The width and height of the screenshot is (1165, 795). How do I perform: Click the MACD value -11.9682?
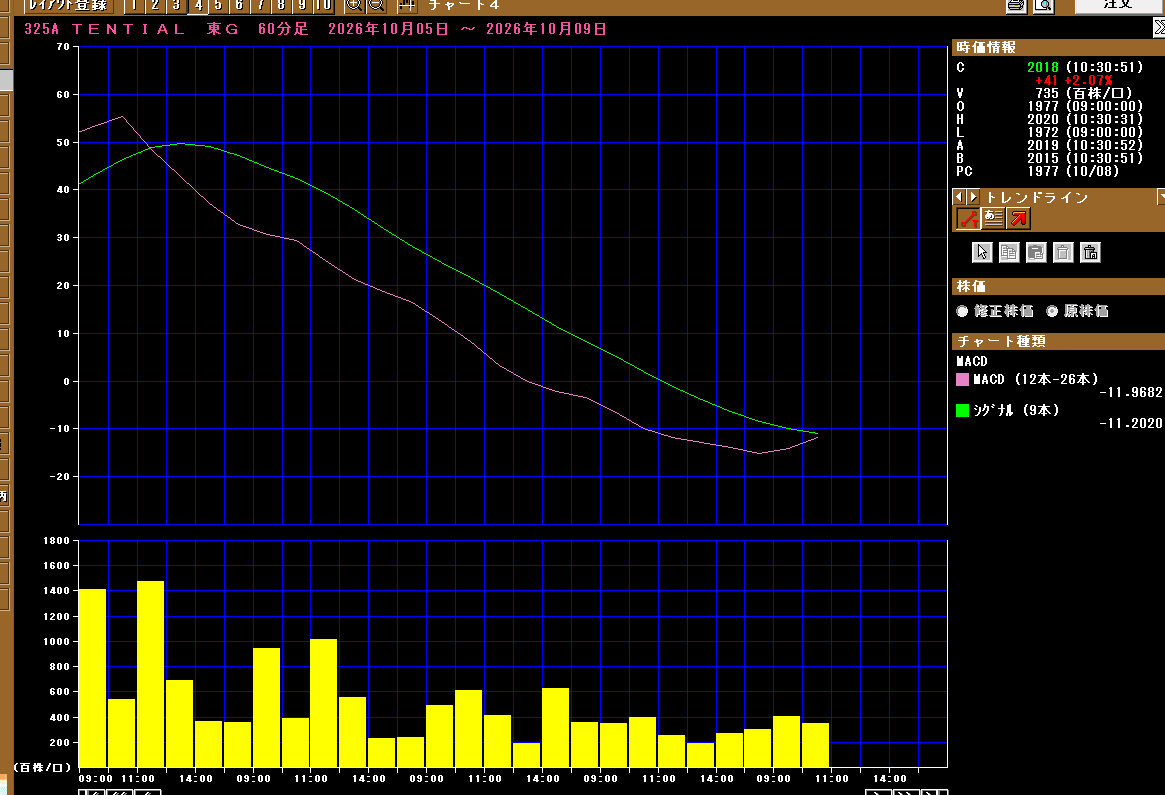(x=1130, y=392)
